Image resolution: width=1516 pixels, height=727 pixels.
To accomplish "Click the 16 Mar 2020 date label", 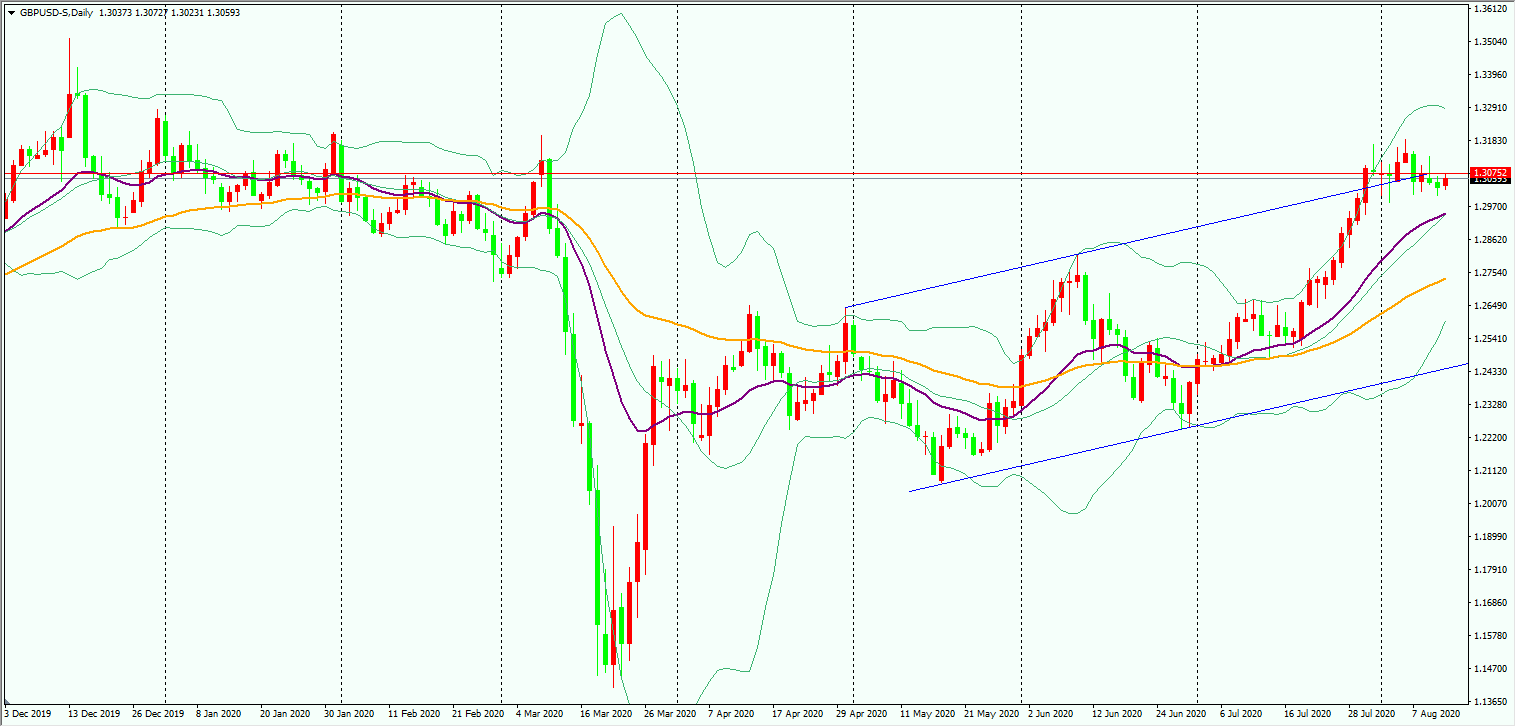I will tap(604, 715).
